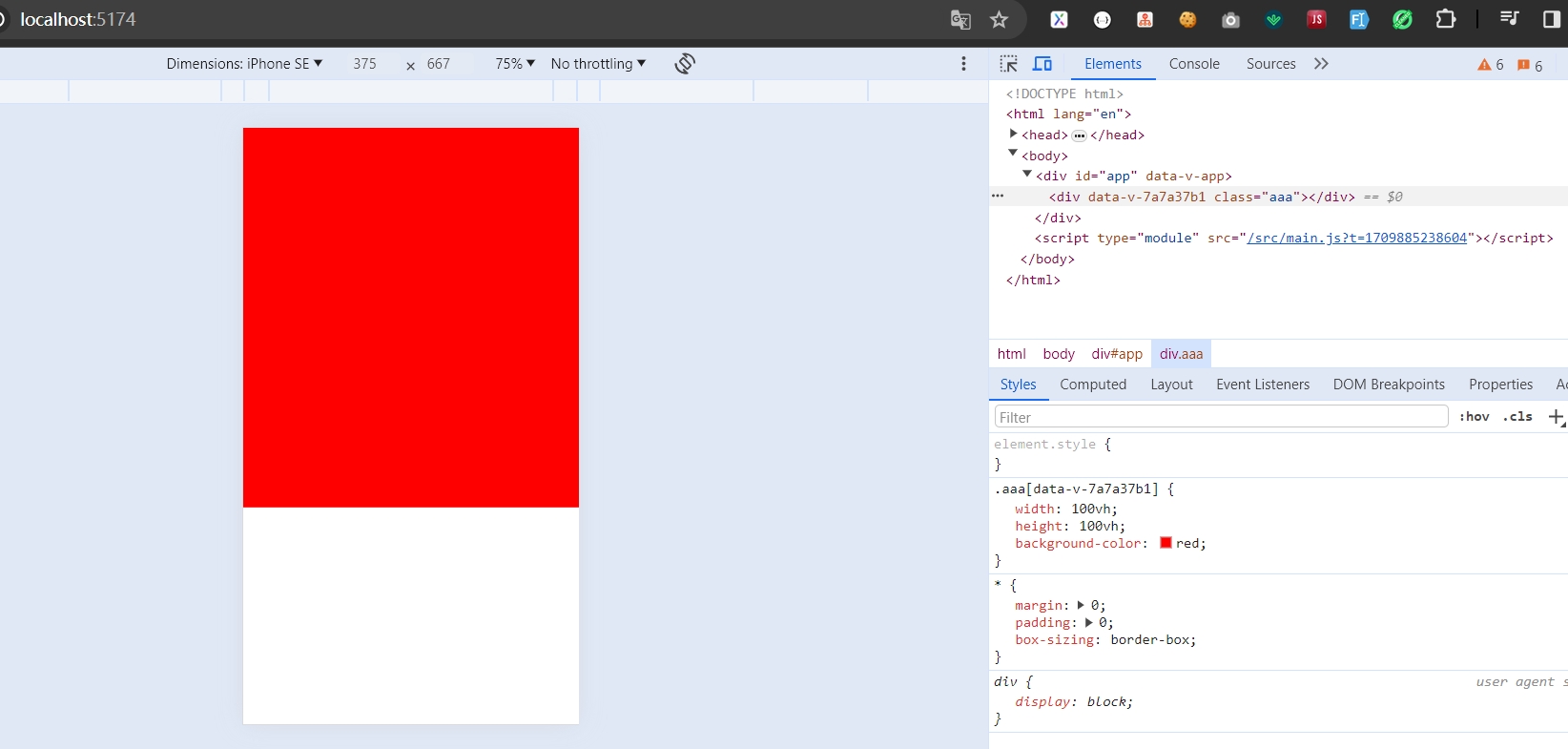
Task: Open the green circular extension icon
Action: (1402, 20)
